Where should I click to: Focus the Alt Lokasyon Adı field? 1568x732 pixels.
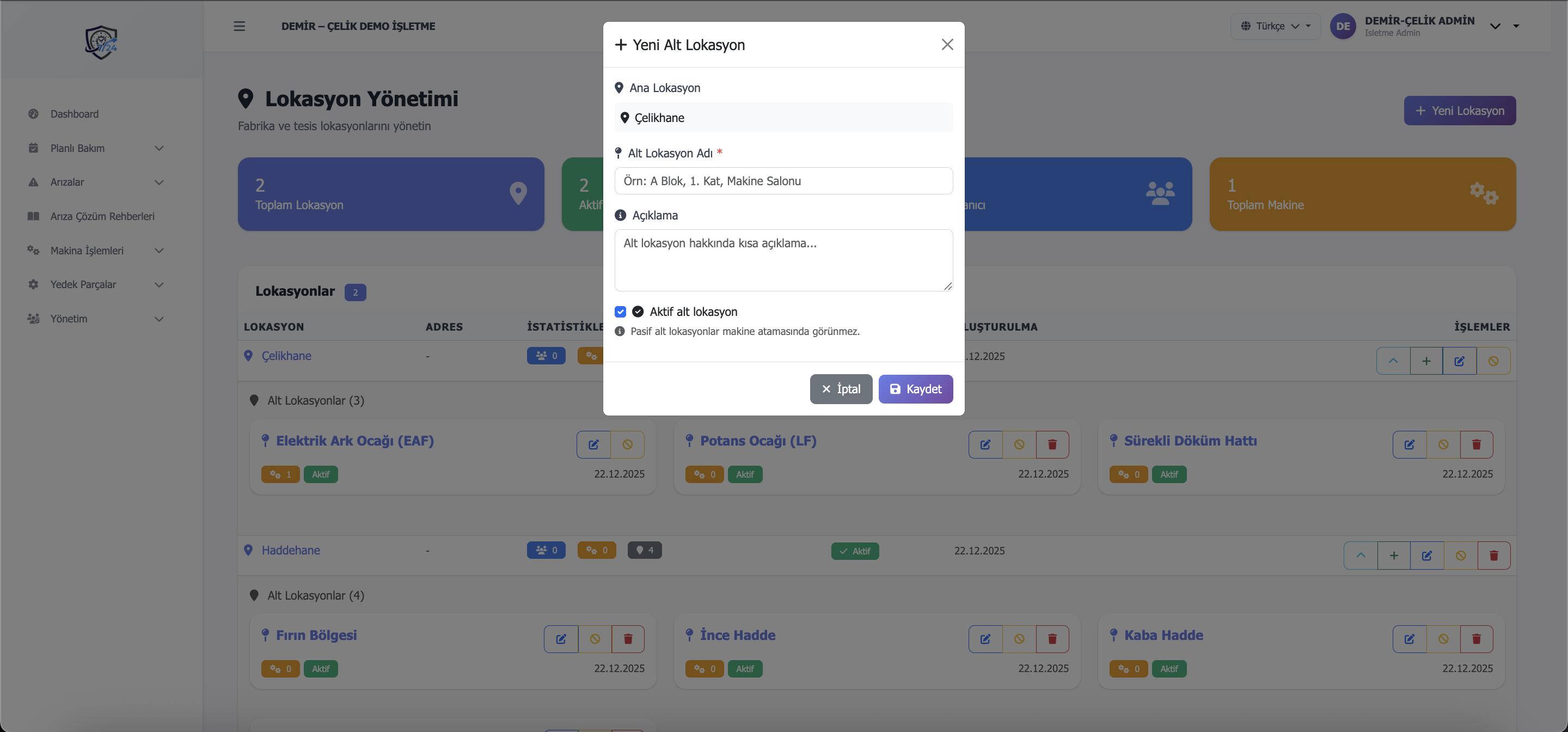pyautogui.click(x=783, y=181)
